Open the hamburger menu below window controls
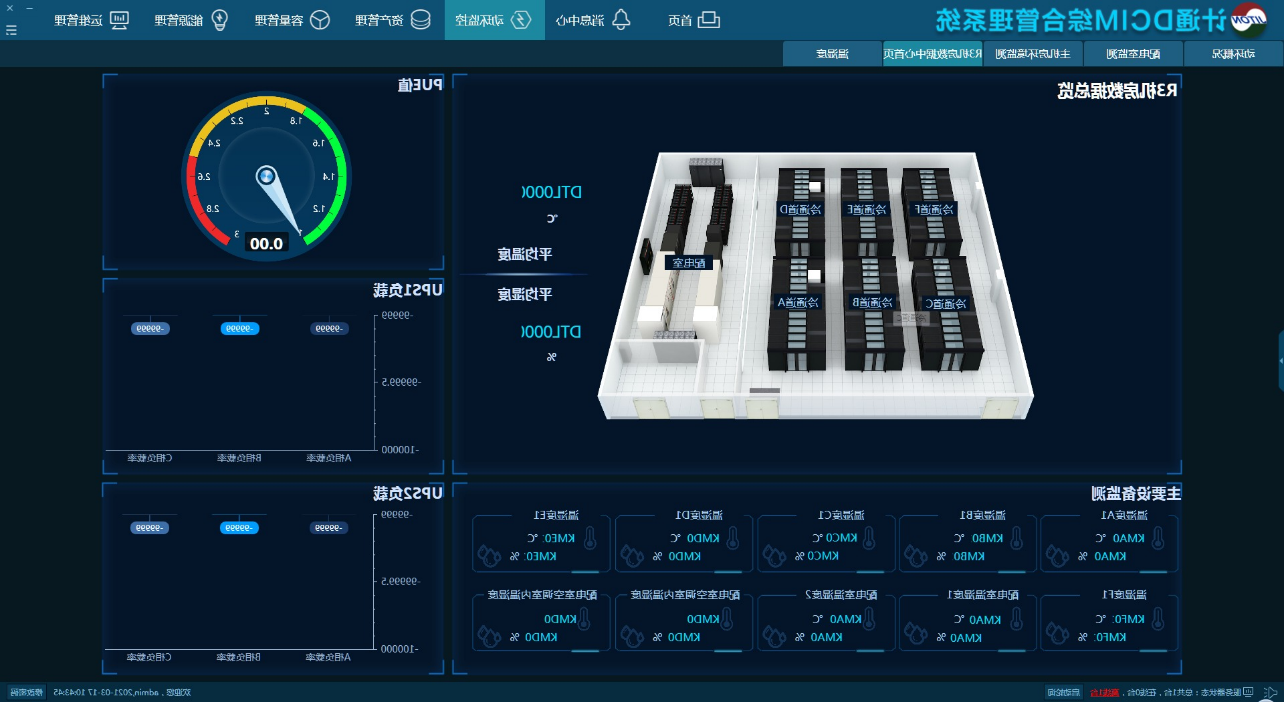 tap(11, 30)
